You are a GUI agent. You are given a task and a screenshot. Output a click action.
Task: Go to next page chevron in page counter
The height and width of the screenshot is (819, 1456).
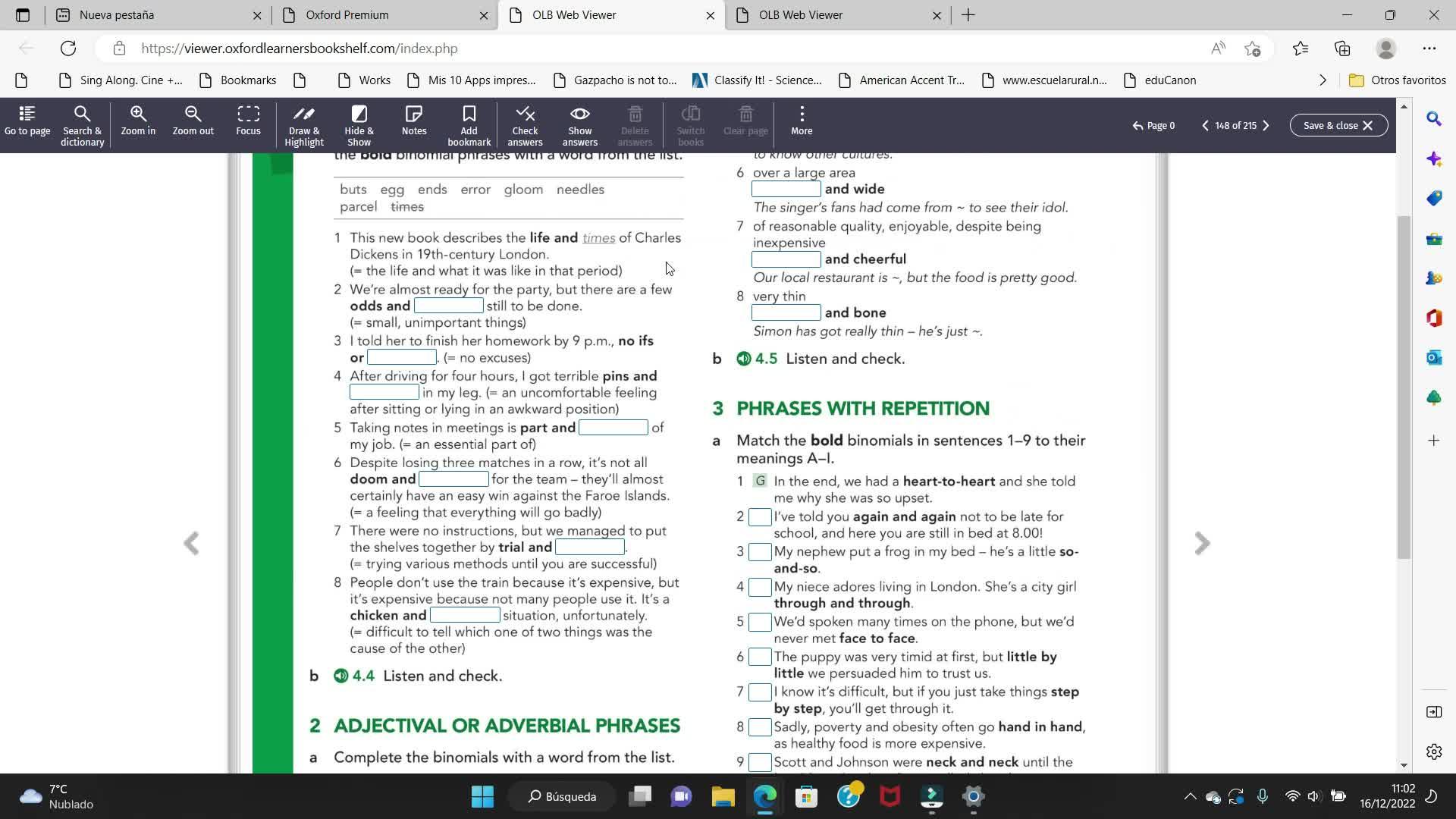[1266, 125]
